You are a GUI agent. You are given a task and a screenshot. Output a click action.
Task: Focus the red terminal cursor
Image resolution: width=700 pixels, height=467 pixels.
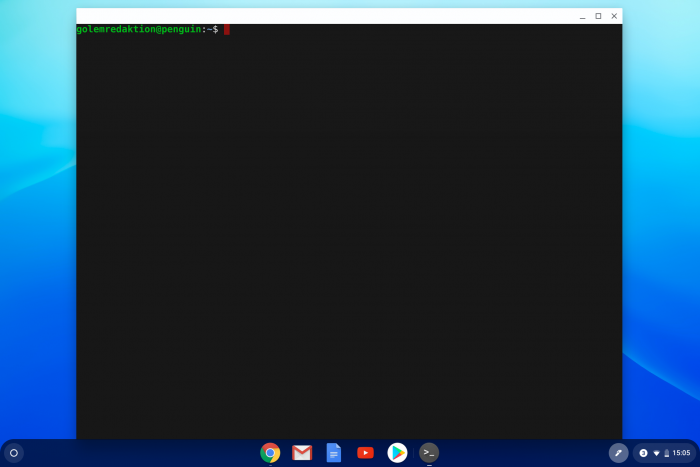coord(227,29)
